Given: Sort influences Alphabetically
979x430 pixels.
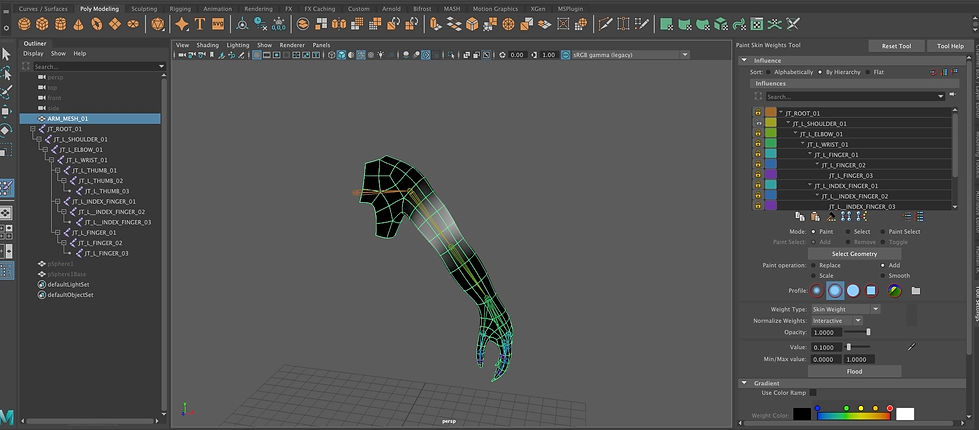Looking at the screenshot, I should pyautogui.click(x=768, y=72).
